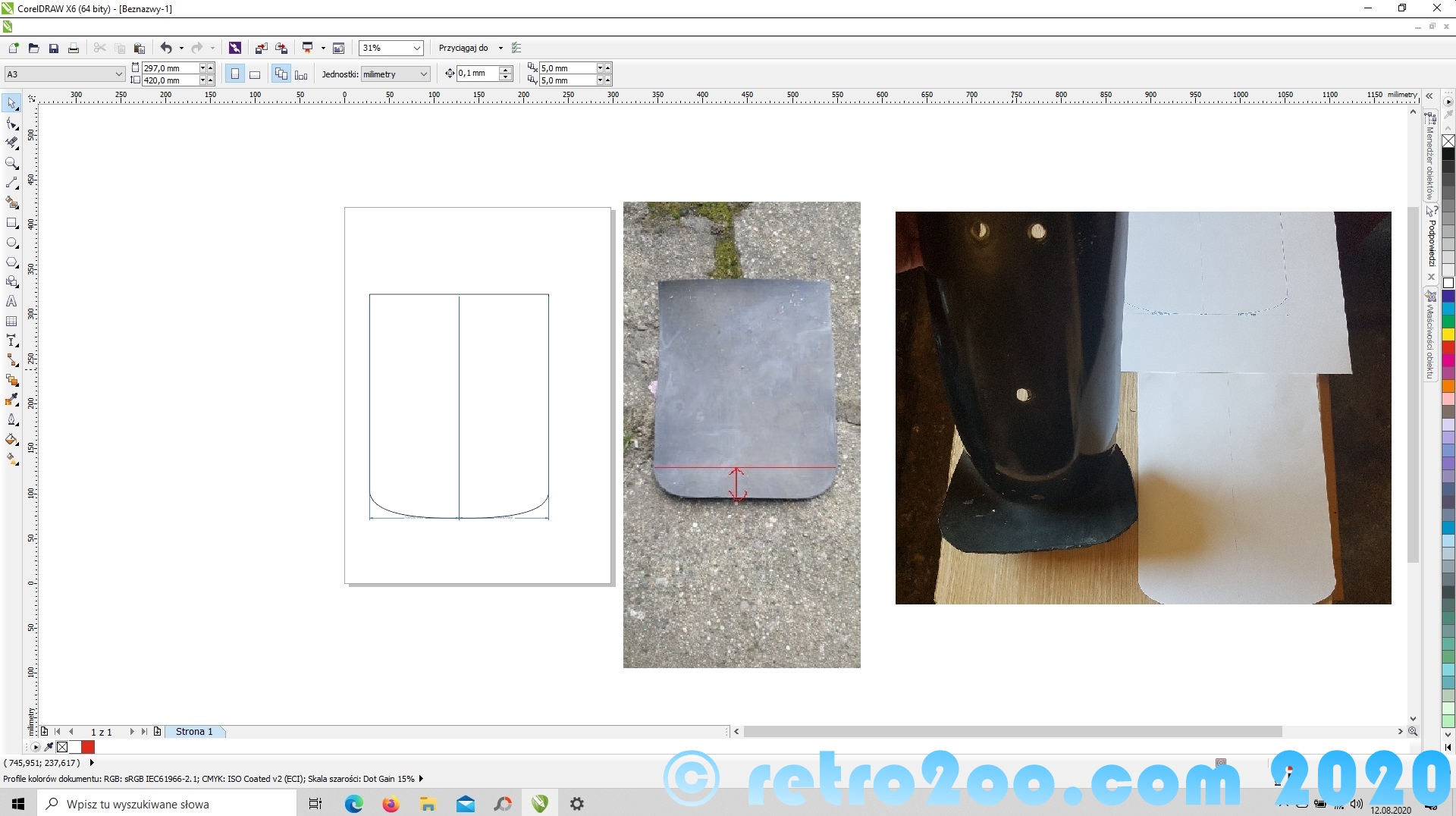Switch page to portrait orientation
Image resolution: width=1456 pixels, height=816 pixels.
[x=235, y=74]
